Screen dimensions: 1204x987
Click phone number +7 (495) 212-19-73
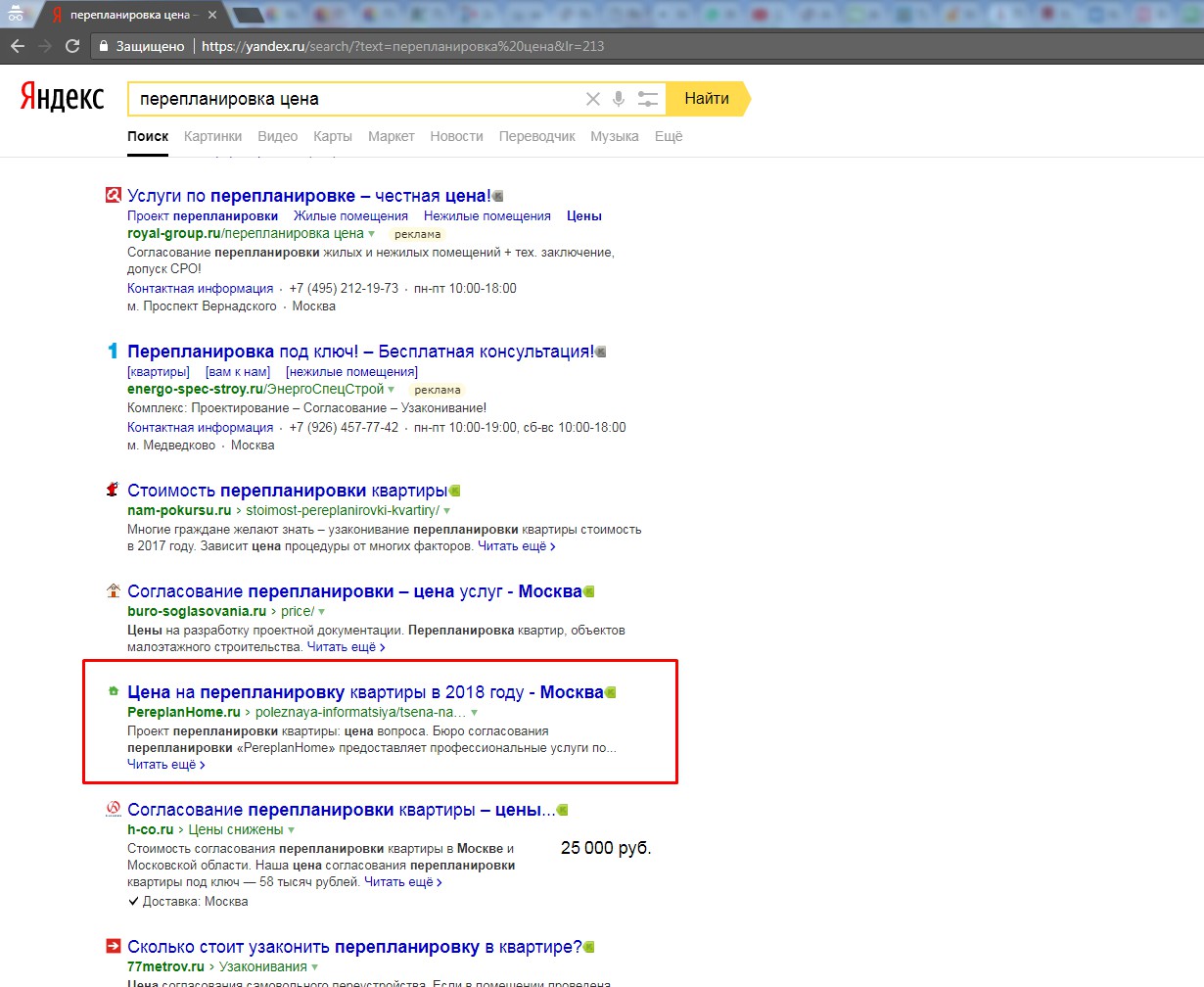click(344, 288)
